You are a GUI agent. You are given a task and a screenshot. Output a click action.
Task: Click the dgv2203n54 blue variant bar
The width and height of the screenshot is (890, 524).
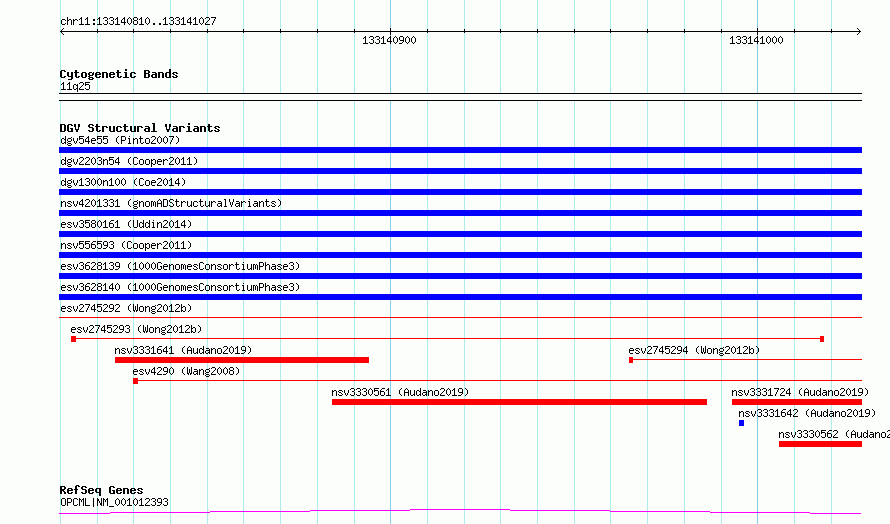click(460, 171)
